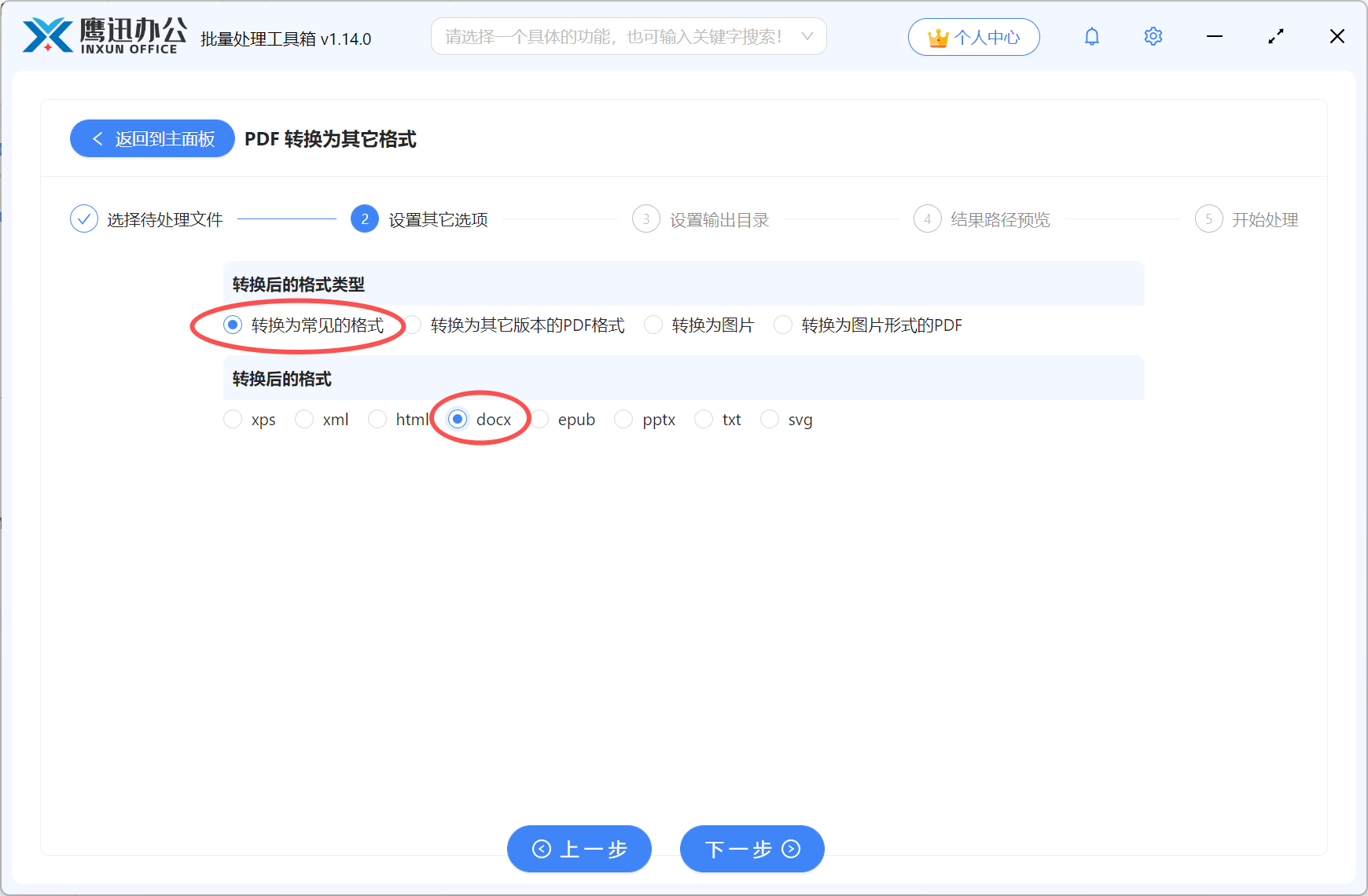Open the function search dropdown
Image resolution: width=1368 pixels, height=896 pixels.
pos(629,35)
